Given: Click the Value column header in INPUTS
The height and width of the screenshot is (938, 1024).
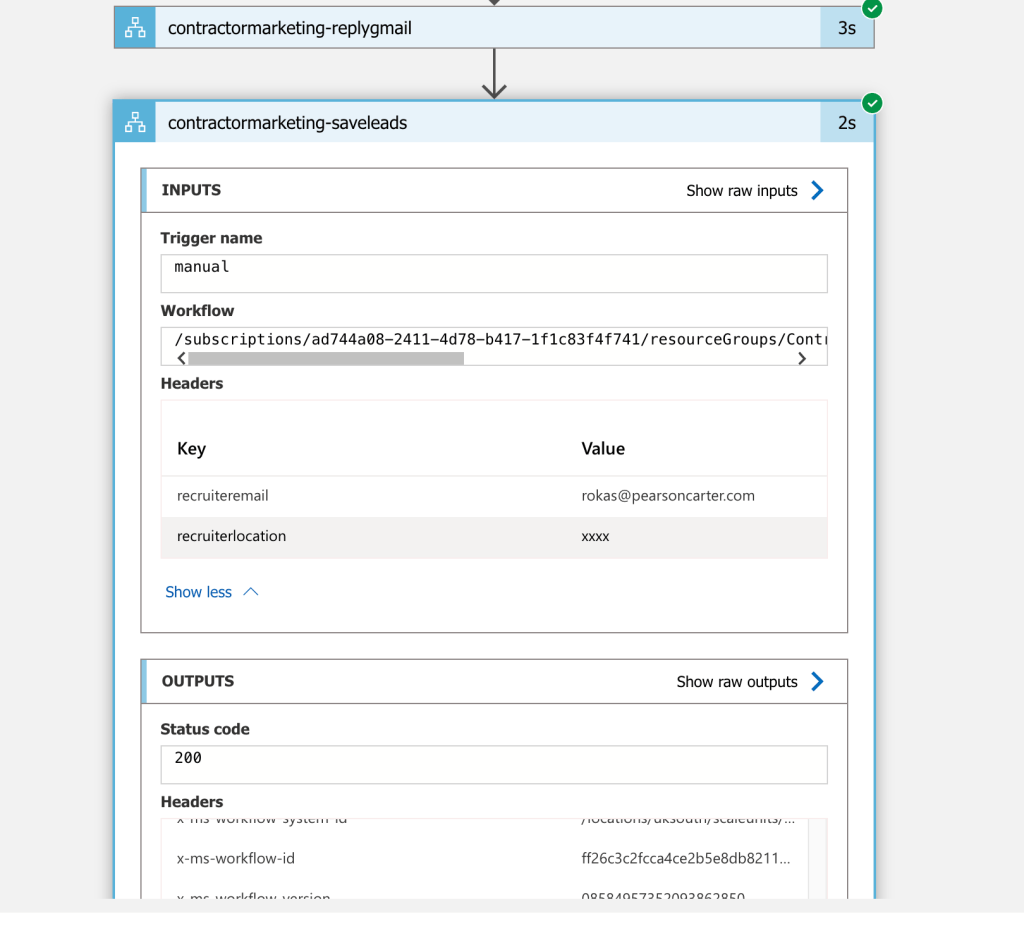Looking at the screenshot, I should pos(603,449).
